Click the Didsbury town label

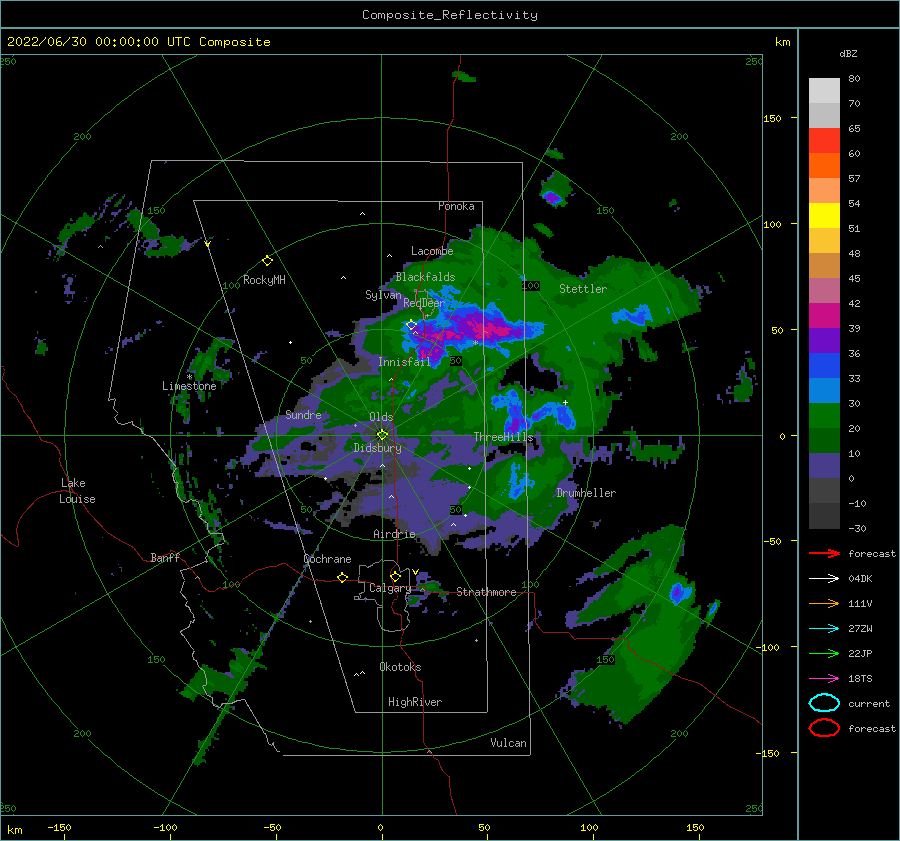[x=377, y=448]
